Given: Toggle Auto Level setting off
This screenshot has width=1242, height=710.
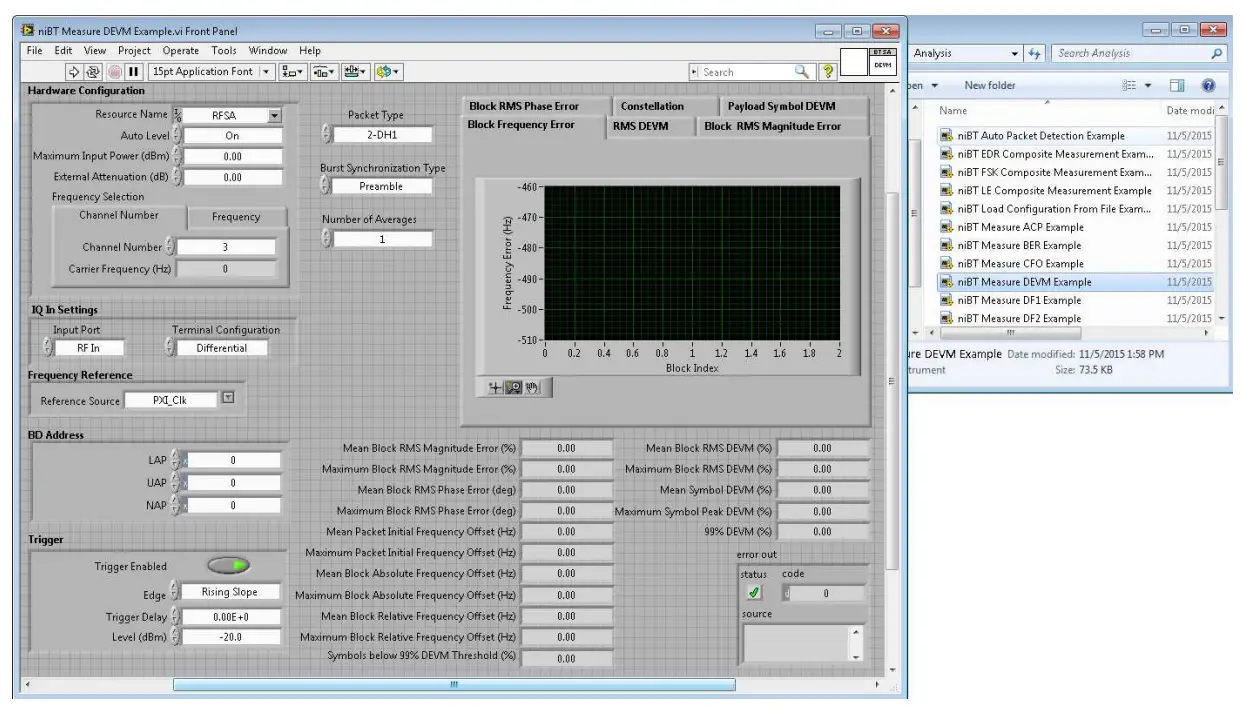Looking at the screenshot, I should [x=230, y=133].
